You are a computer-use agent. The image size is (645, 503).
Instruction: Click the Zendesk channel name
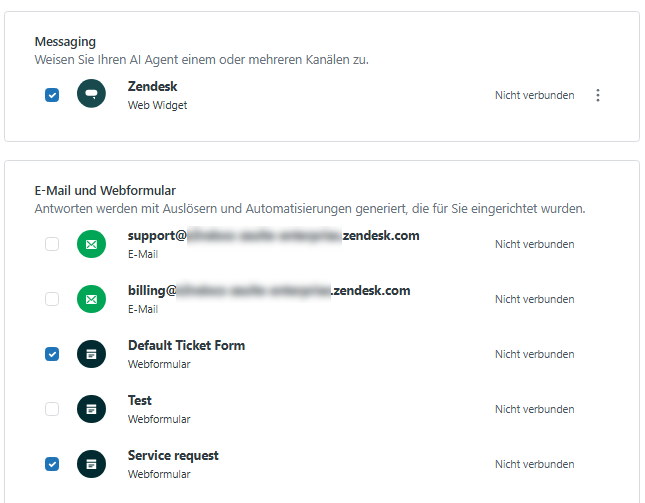point(152,87)
